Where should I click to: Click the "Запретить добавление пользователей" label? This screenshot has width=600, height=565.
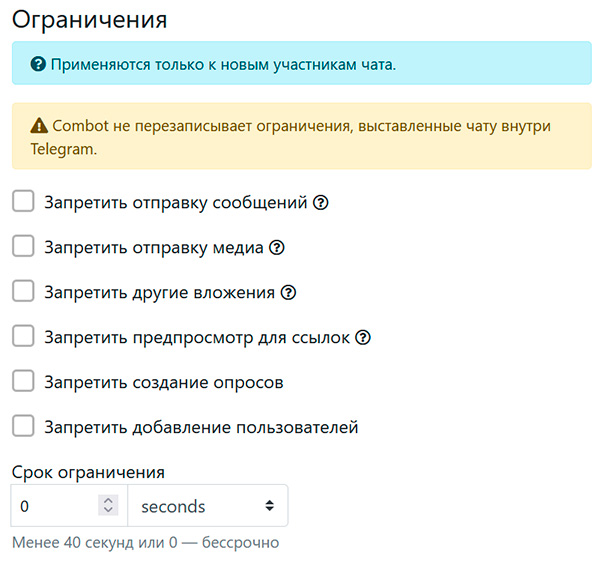[201, 428]
